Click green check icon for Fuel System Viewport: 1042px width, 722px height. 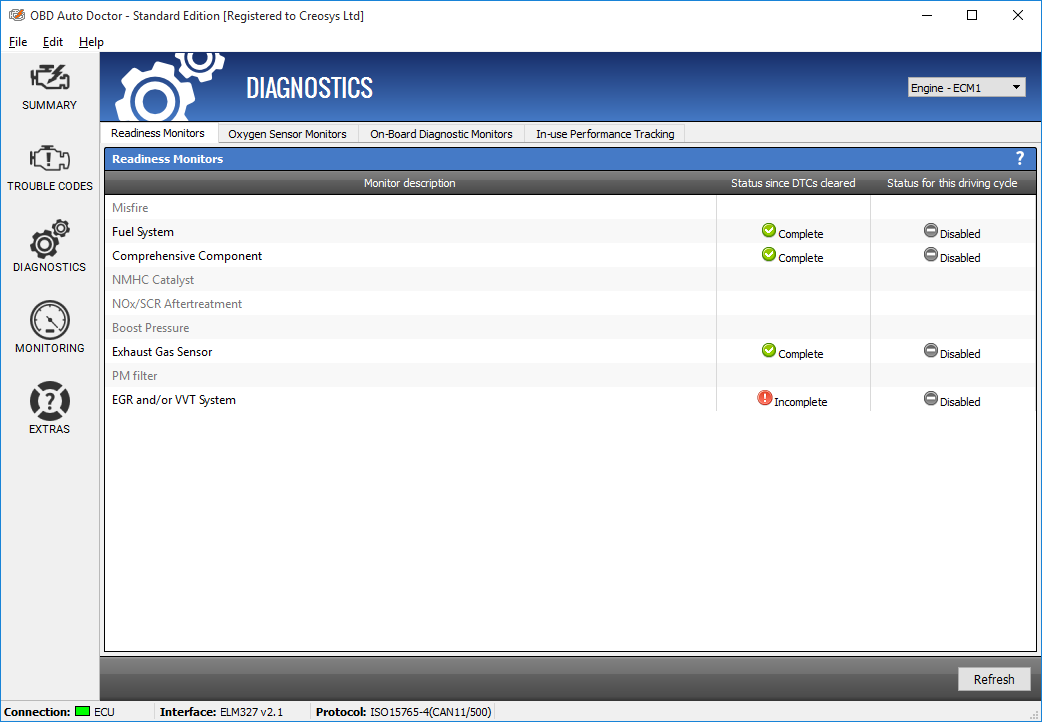[x=769, y=231]
